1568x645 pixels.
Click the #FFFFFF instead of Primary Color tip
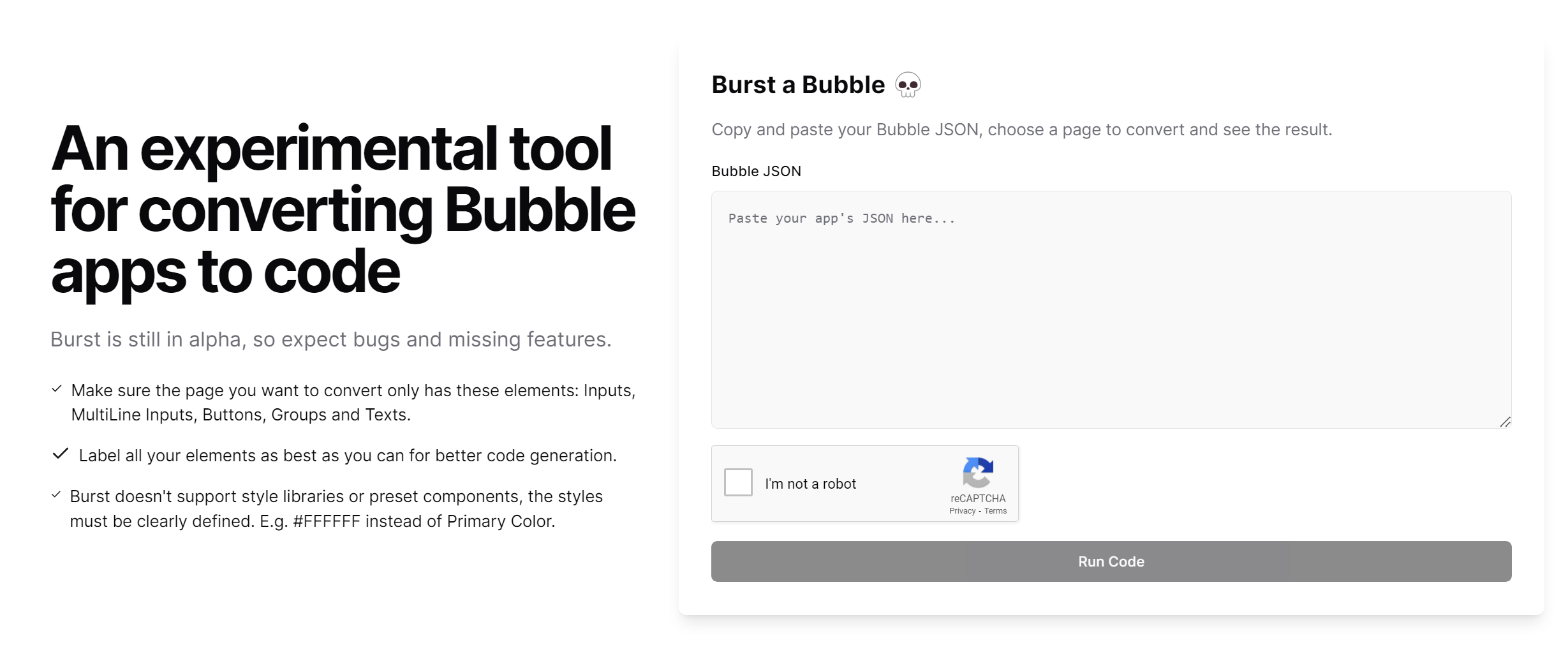[424, 521]
